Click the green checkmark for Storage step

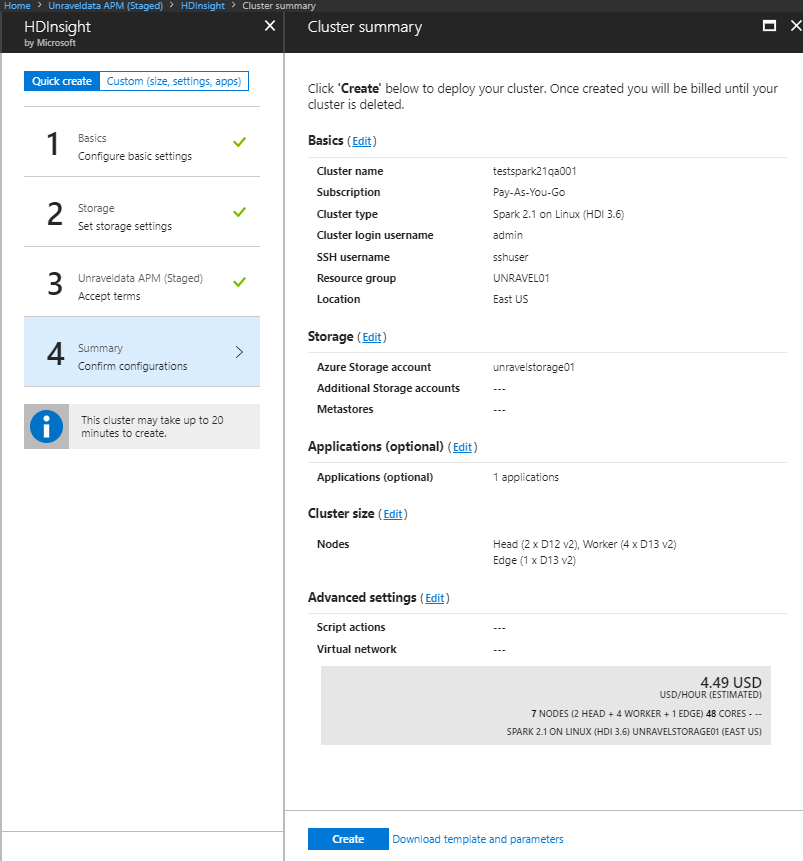tap(239, 212)
